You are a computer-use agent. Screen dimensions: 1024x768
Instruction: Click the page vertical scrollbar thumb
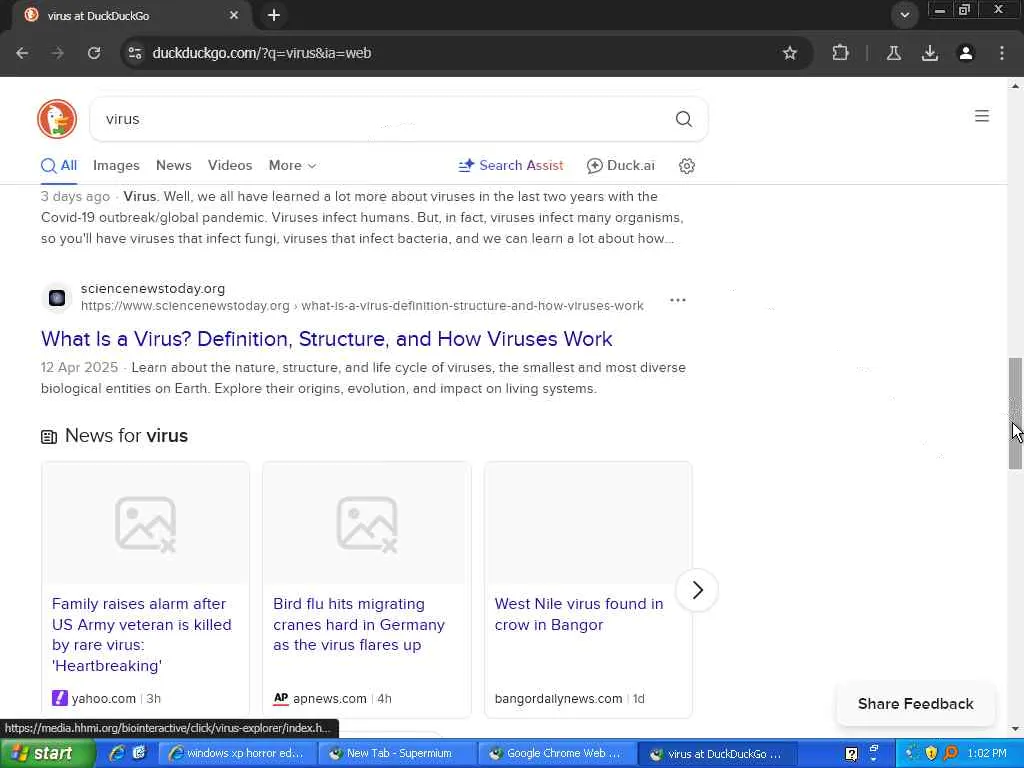point(1015,413)
